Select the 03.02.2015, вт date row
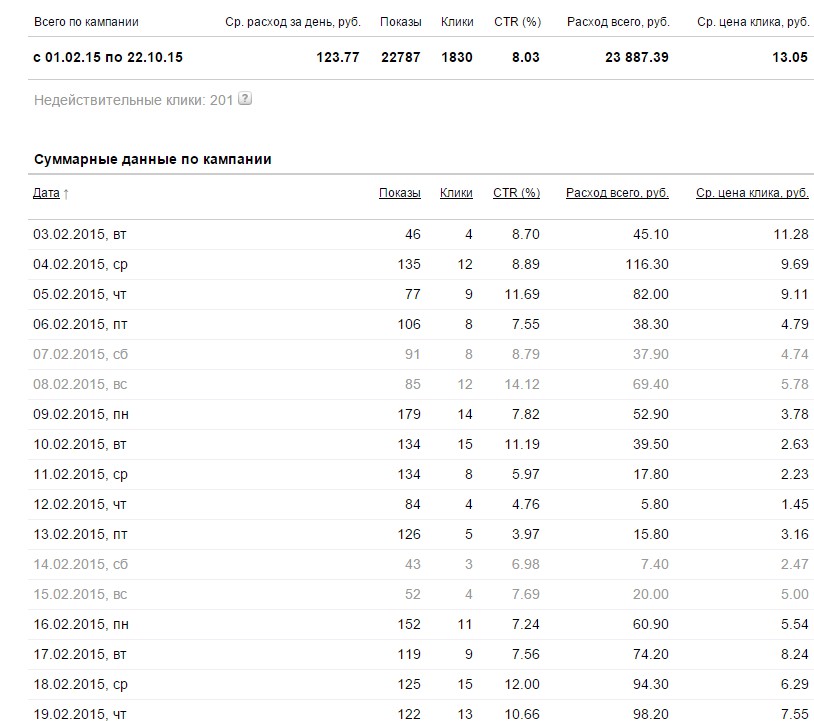Screen dimensions: 814x721 point(80,234)
